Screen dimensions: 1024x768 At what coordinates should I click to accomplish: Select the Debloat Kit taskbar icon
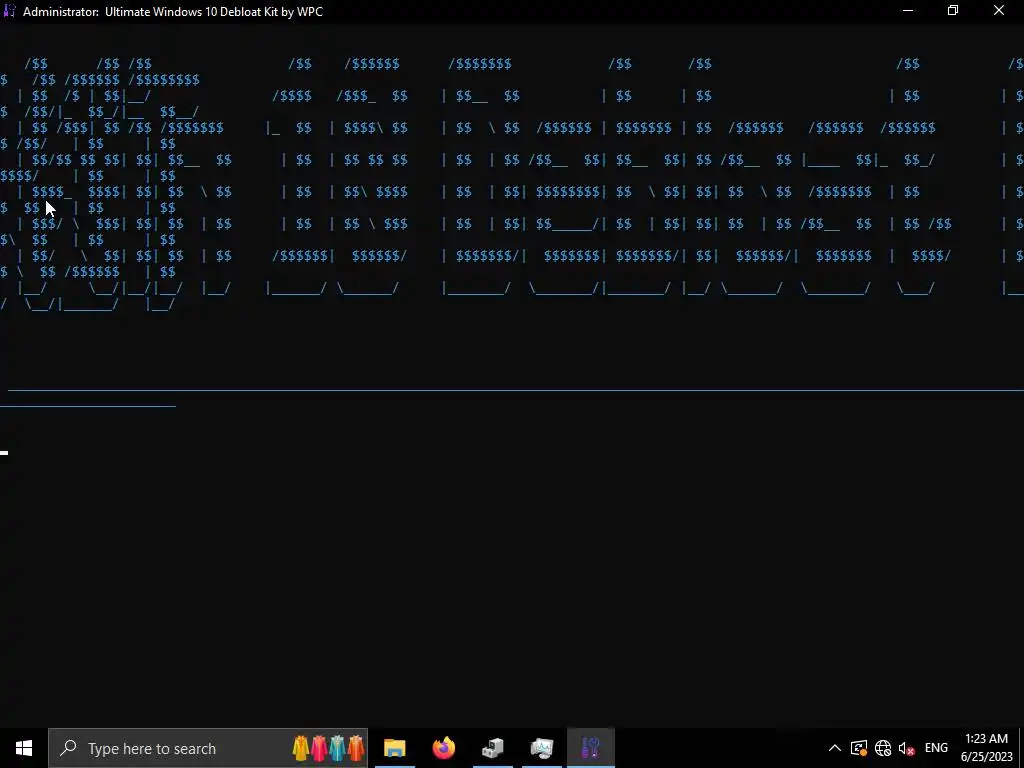click(x=591, y=748)
